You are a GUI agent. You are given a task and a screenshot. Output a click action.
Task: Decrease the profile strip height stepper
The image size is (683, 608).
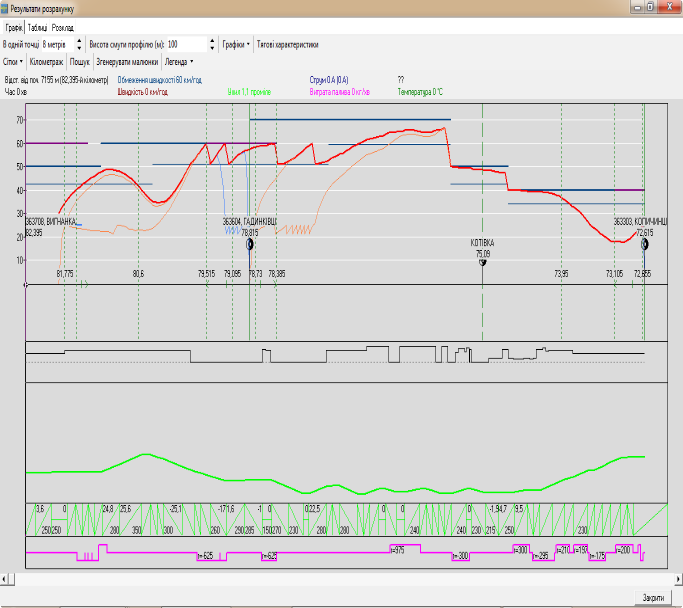pos(211,48)
